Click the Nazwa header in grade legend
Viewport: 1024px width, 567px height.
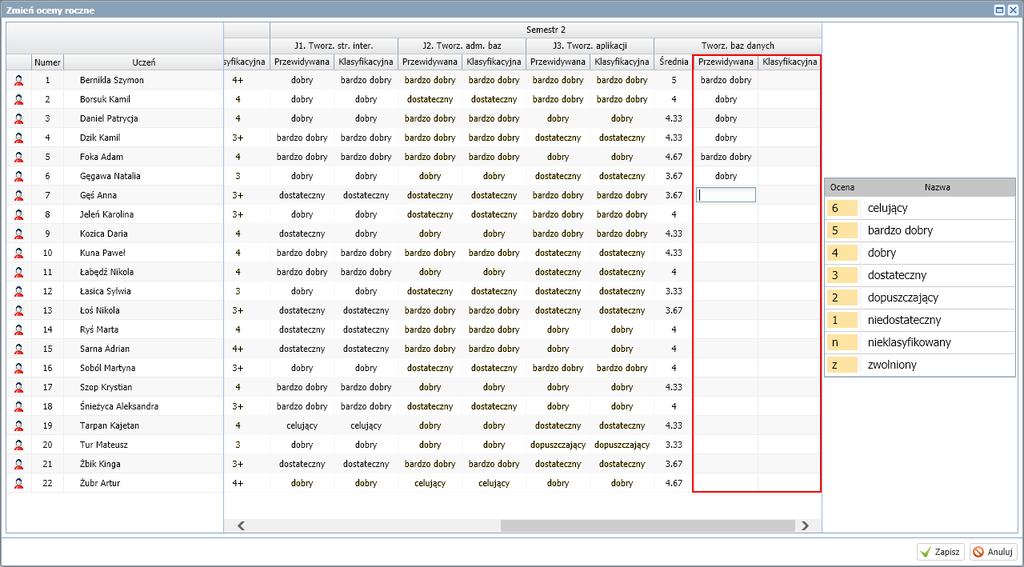937,187
